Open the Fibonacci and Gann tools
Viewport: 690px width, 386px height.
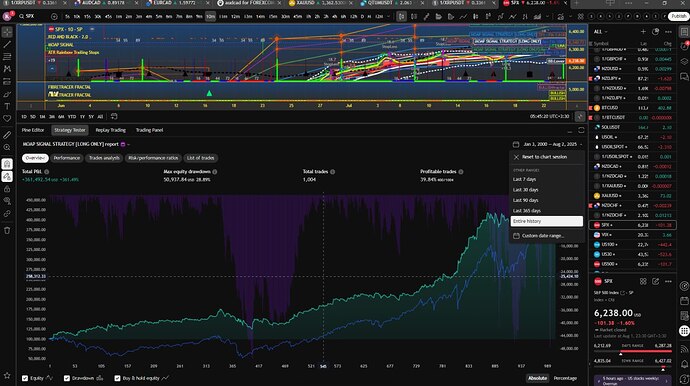click(7, 57)
